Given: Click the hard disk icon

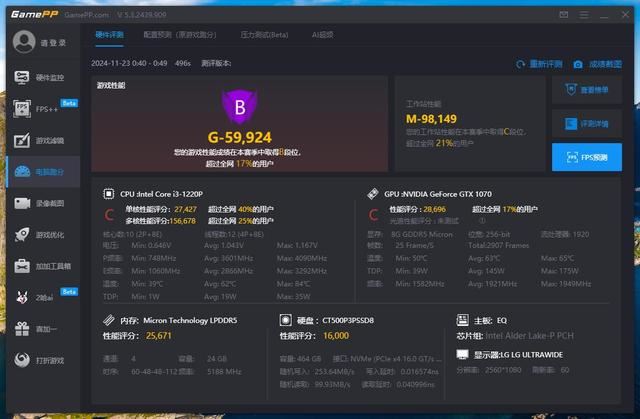Looking at the screenshot, I should pos(286,320).
